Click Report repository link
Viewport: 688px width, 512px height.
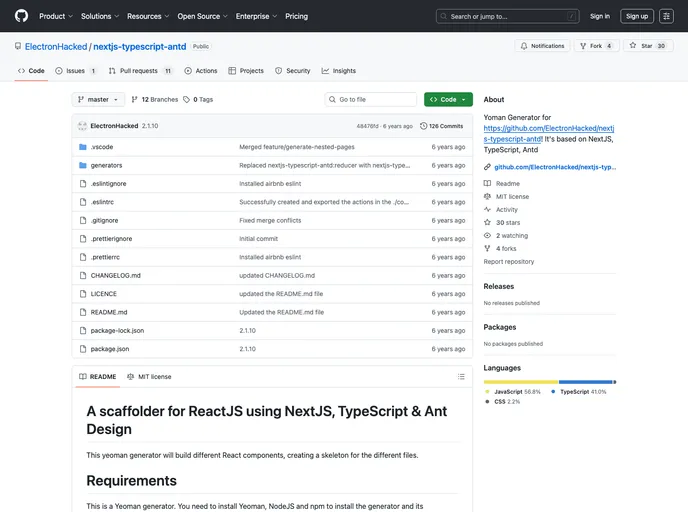[509, 261]
